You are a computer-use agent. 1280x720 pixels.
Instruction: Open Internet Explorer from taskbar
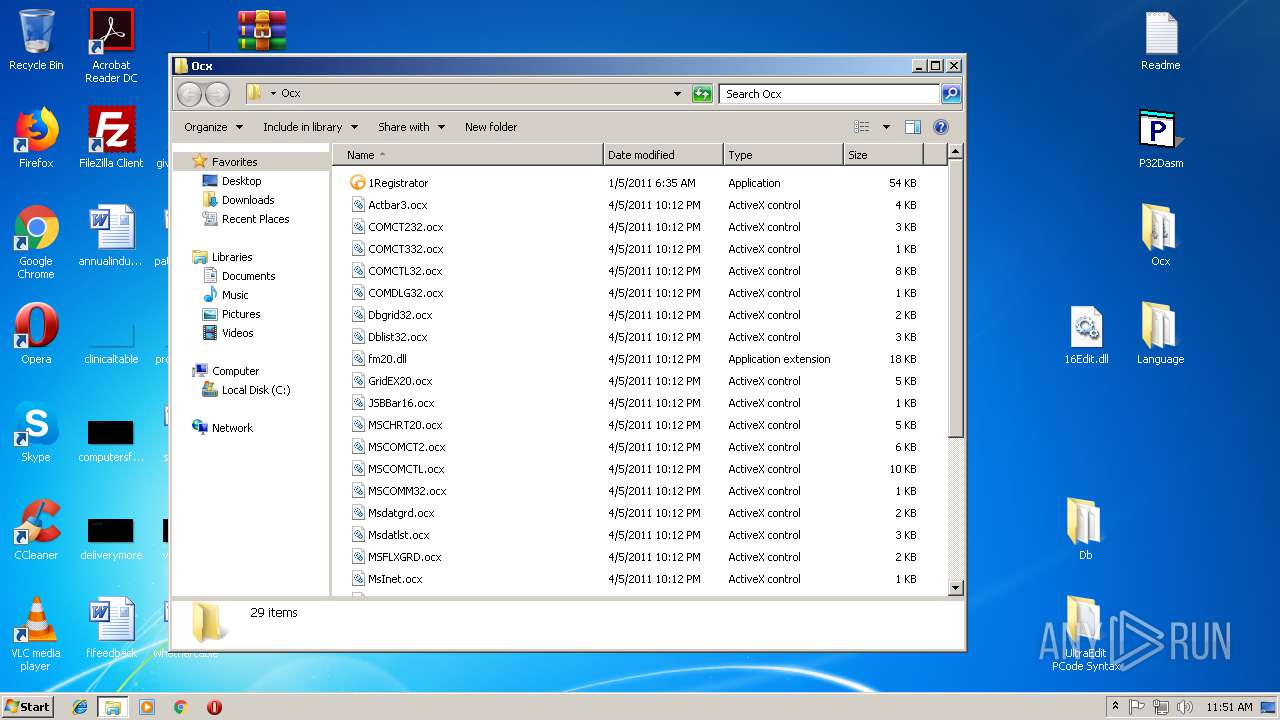click(x=80, y=707)
